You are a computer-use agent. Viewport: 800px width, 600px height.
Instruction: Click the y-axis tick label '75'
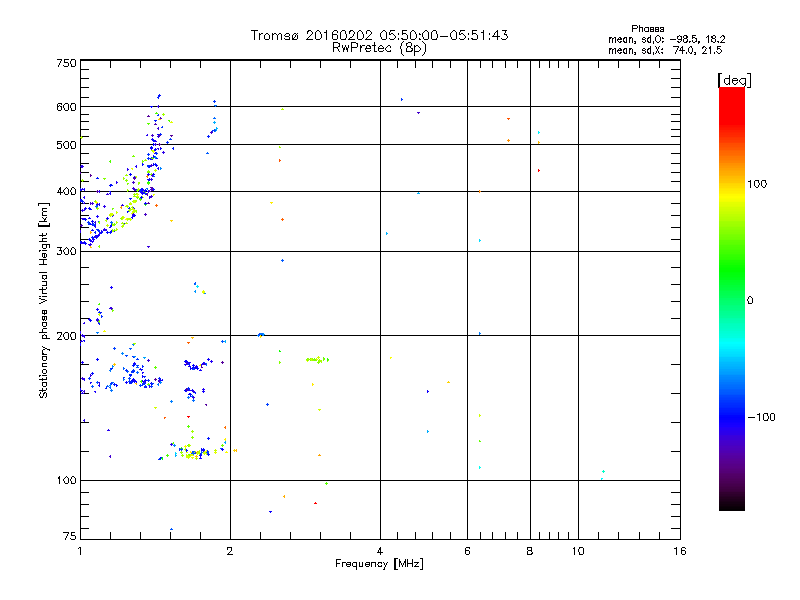click(x=70, y=536)
